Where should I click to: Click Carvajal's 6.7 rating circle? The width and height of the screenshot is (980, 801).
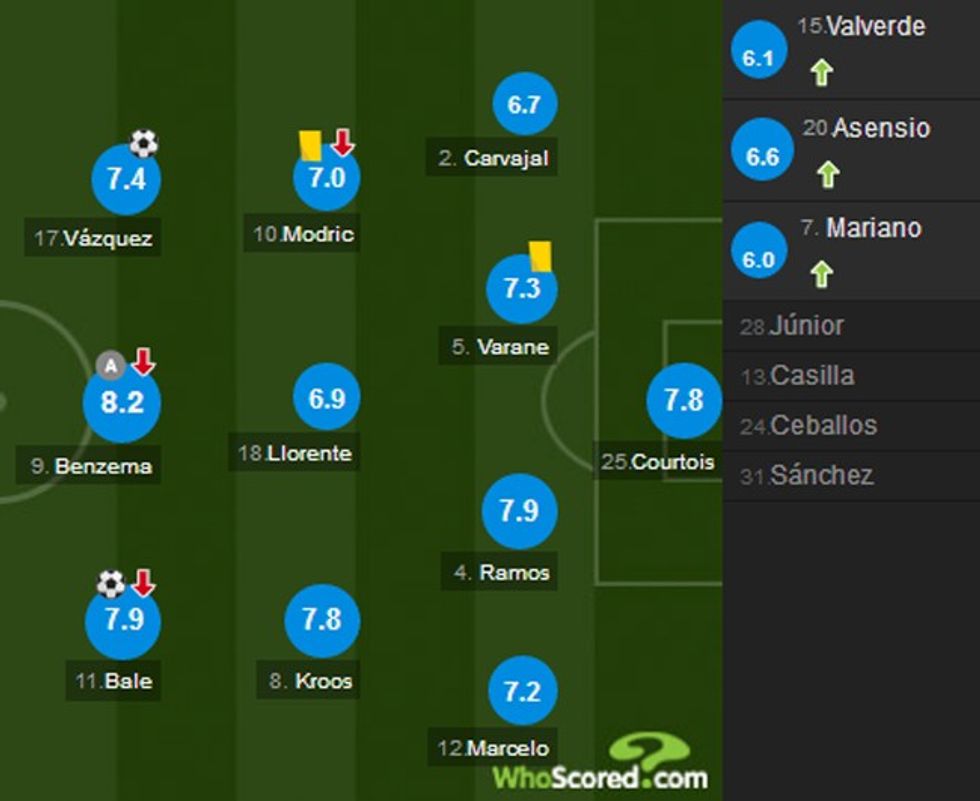pyautogui.click(x=524, y=104)
